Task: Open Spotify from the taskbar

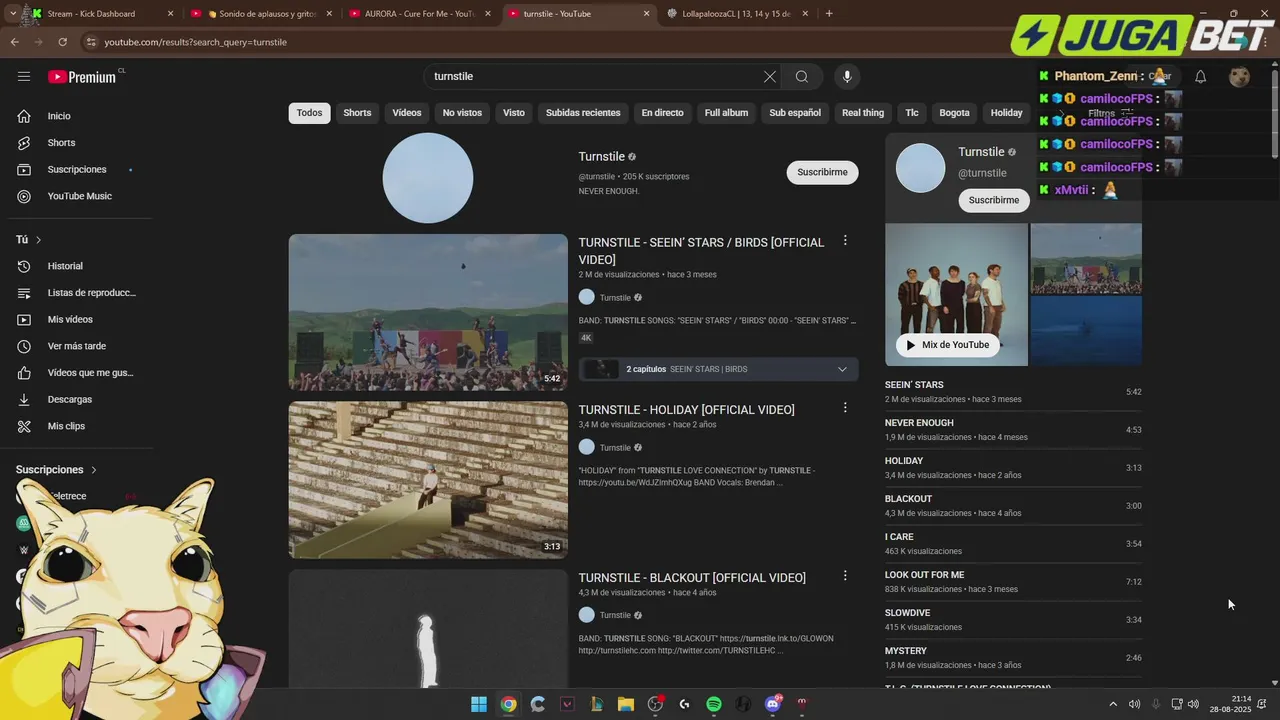Action: tap(714, 704)
